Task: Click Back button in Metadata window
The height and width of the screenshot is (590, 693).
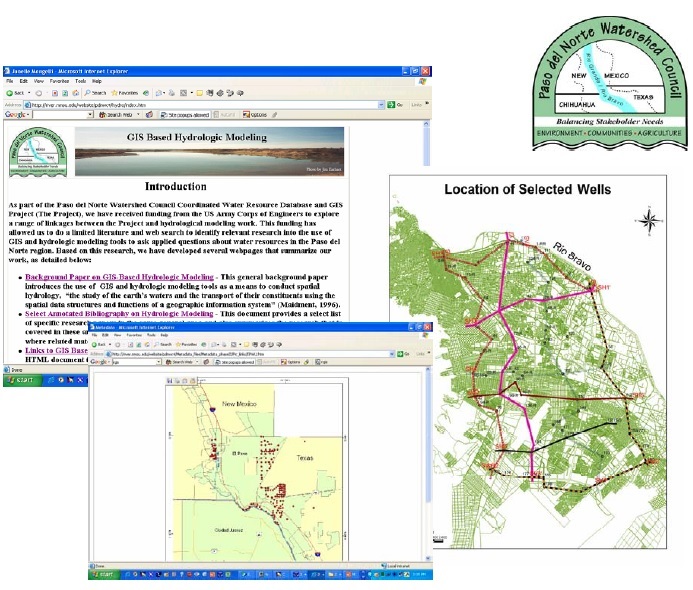Action: [99, 344]
